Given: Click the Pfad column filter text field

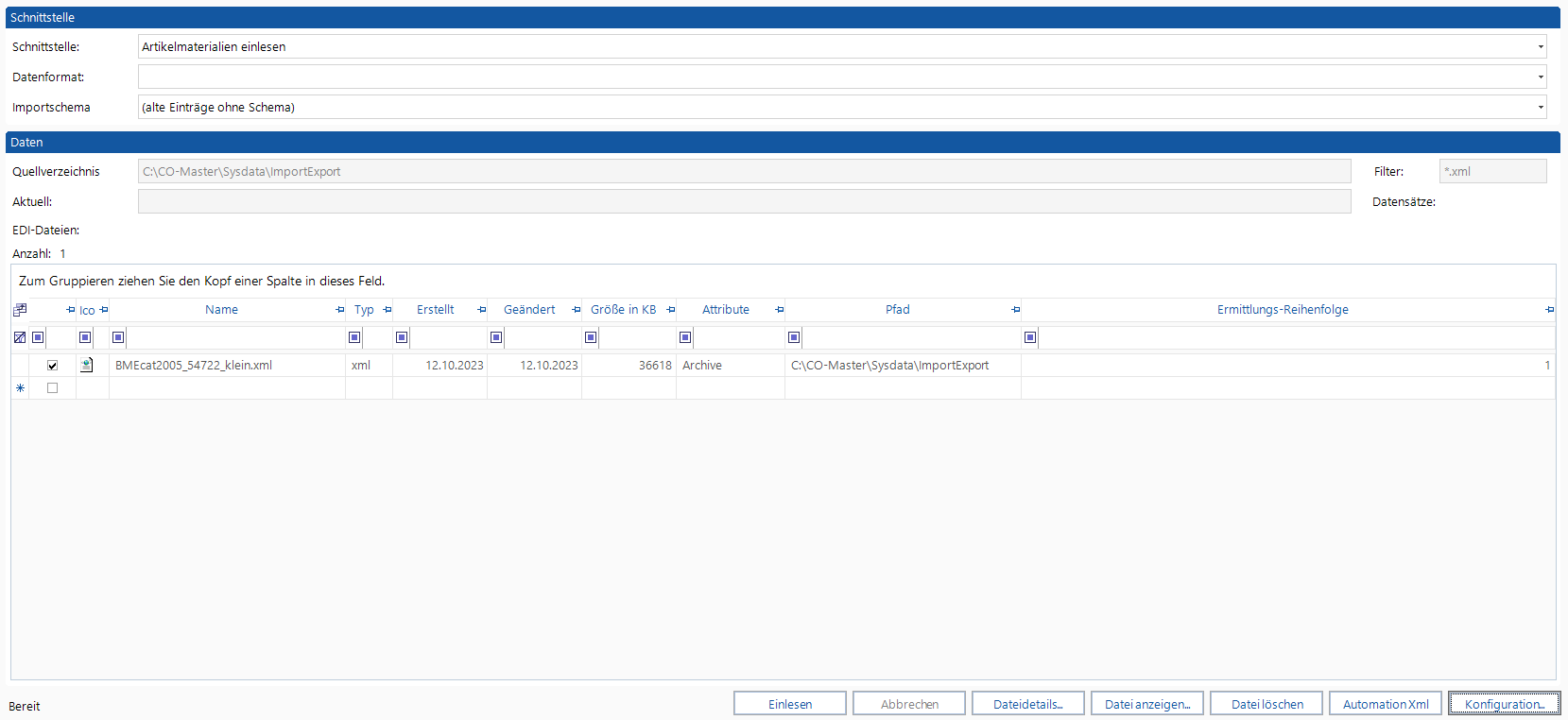Looking at the screenshot, I should pyautogui.click(x=910, y=337).
